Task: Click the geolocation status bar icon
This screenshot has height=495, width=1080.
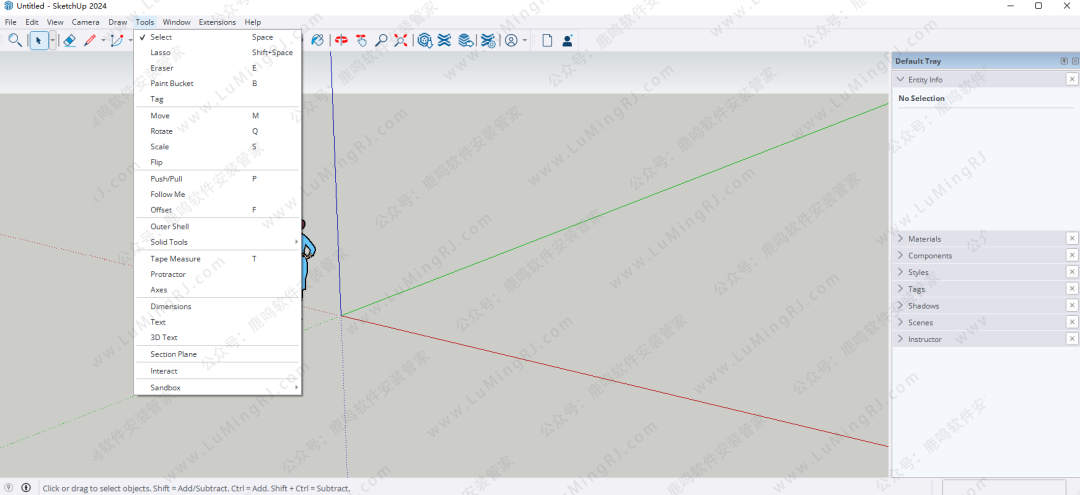Action: click(x=10, y=488)
